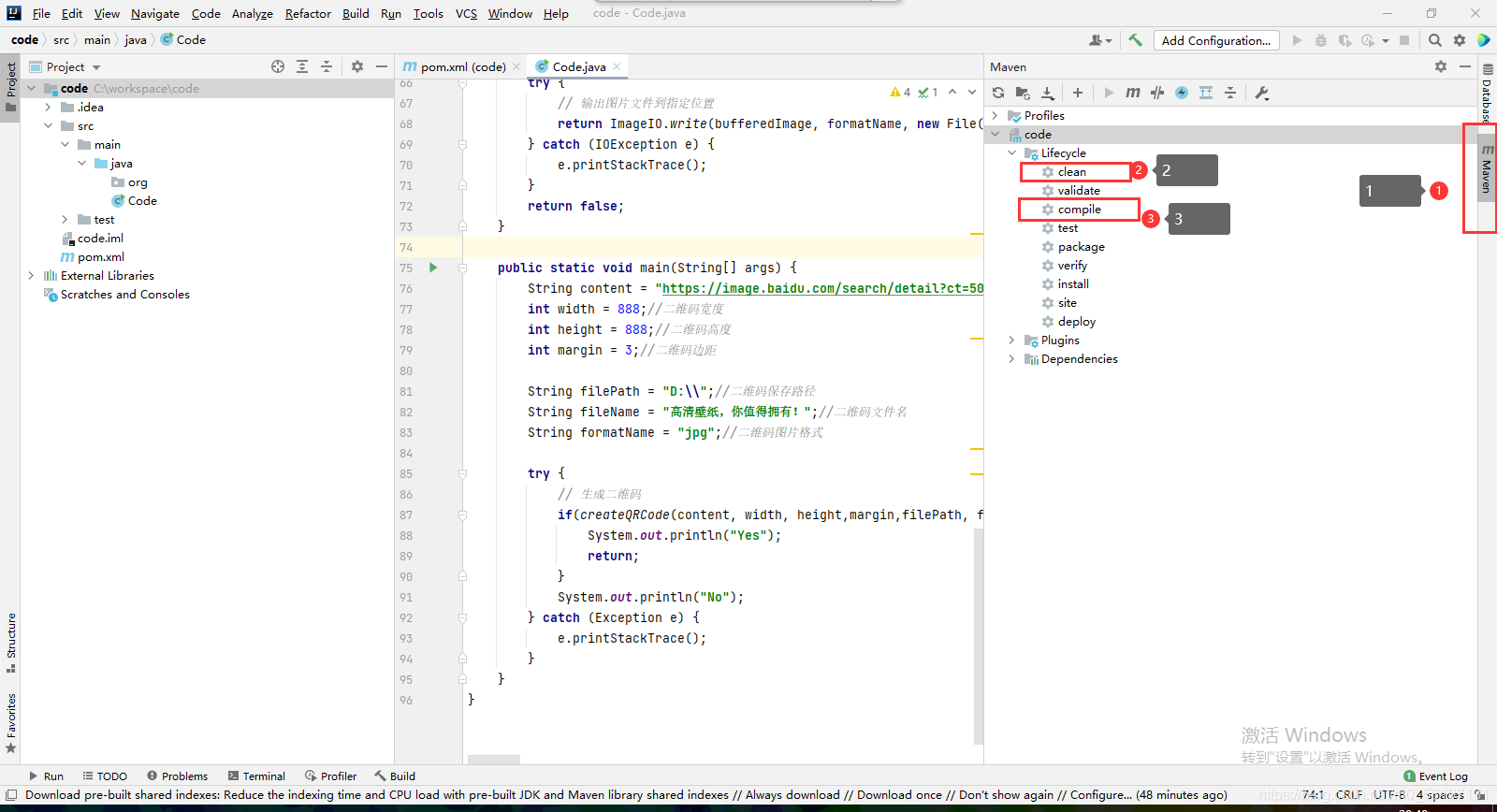Expand Maven Dependencies node

(1012, 358)
